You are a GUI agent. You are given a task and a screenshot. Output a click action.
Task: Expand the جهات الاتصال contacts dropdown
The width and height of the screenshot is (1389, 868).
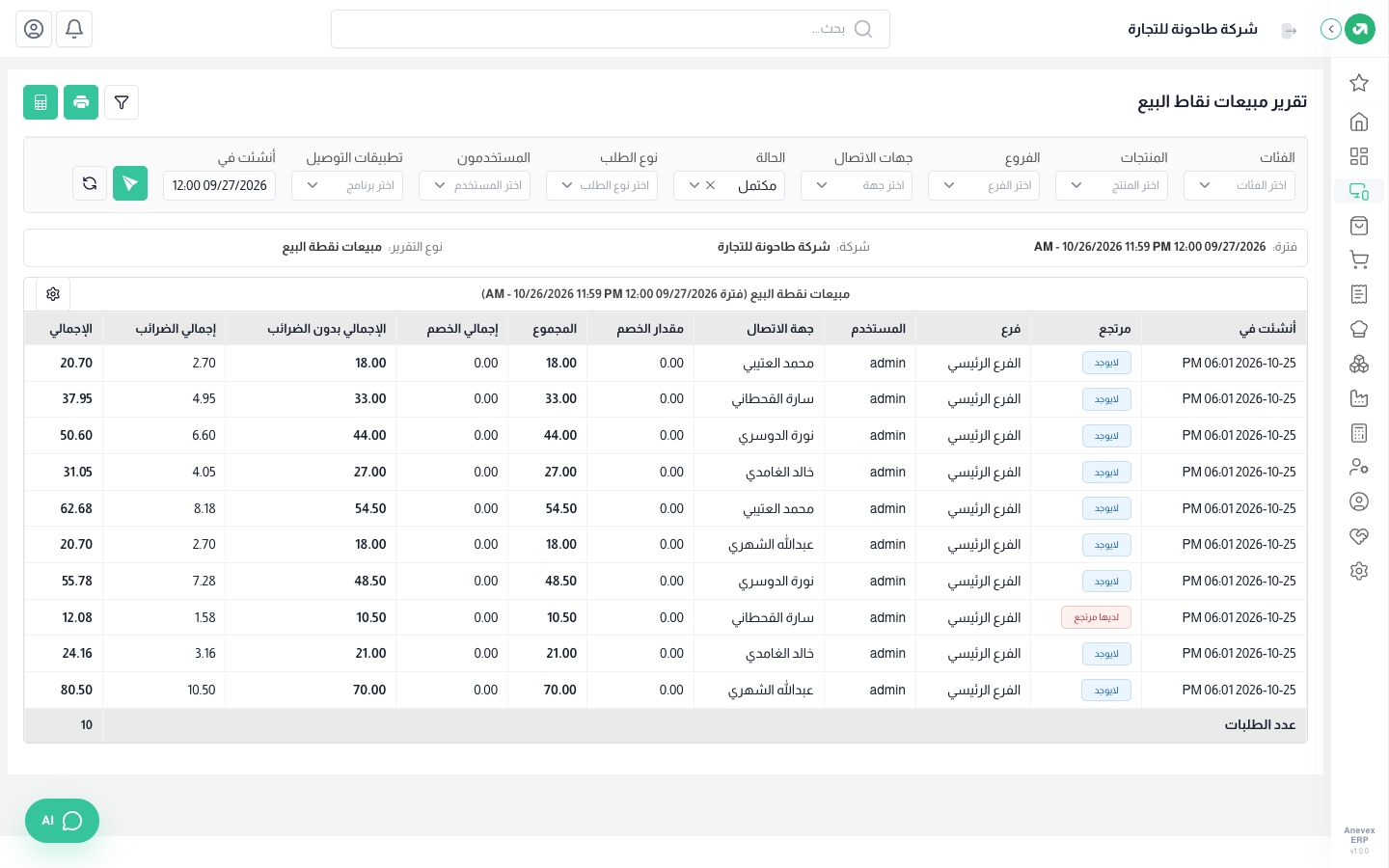[x=857, y=185]
